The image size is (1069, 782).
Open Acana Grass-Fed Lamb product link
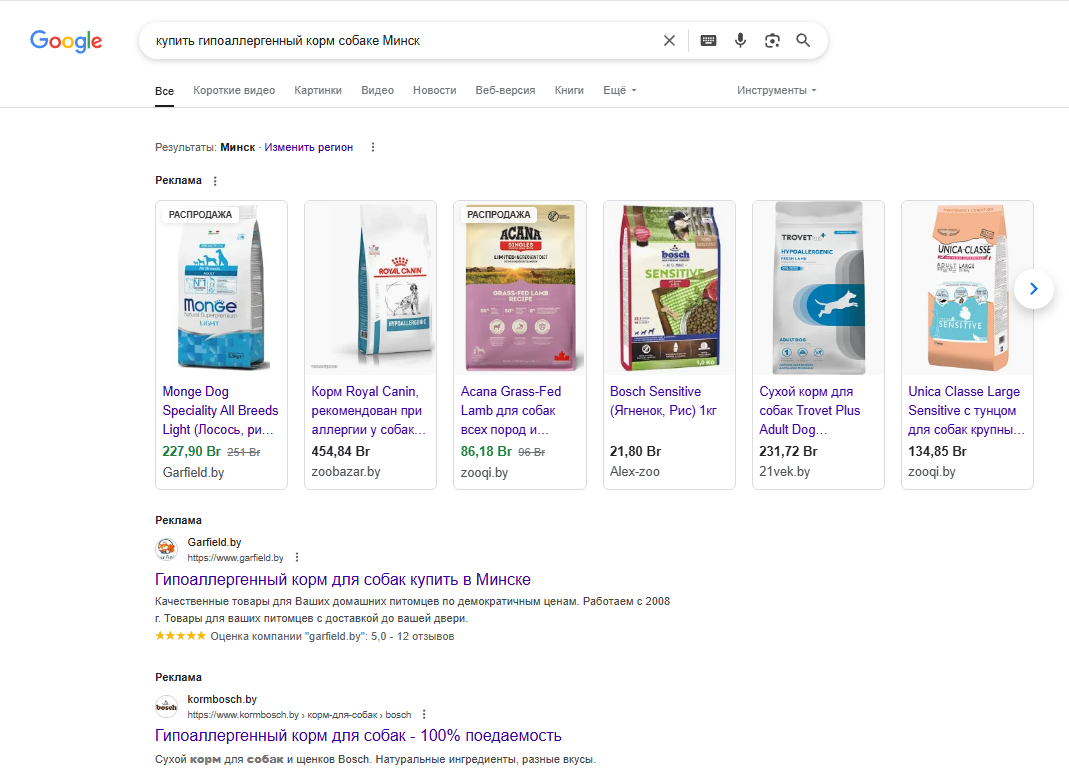coord(511,410)
